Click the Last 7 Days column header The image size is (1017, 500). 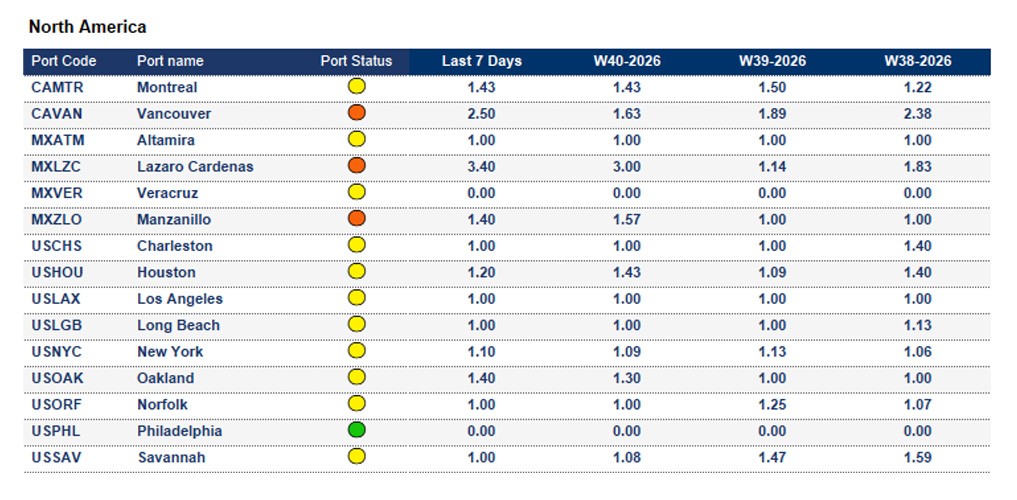(x=482, y=61)
